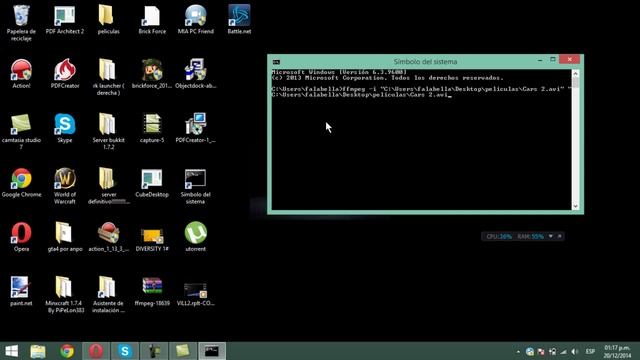640x360 pixels.
Task: Click the Símbolo del sistema title bar
Action: 425,62
